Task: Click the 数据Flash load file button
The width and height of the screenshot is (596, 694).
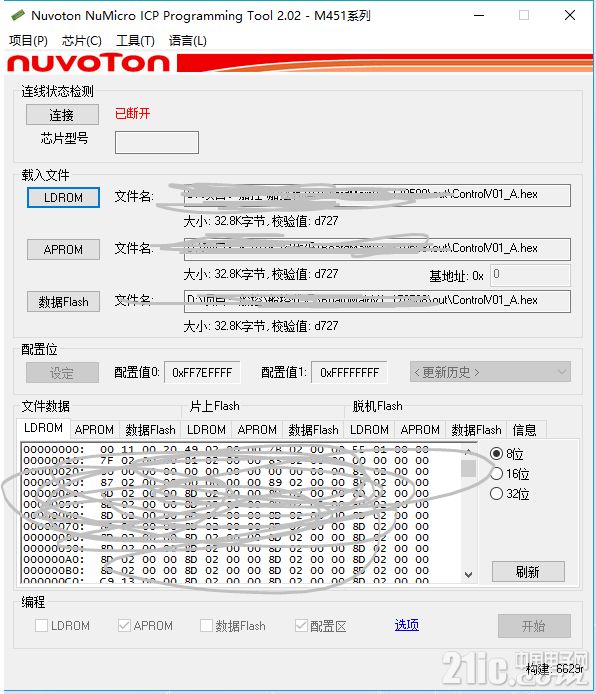Action: pos(63,302)
